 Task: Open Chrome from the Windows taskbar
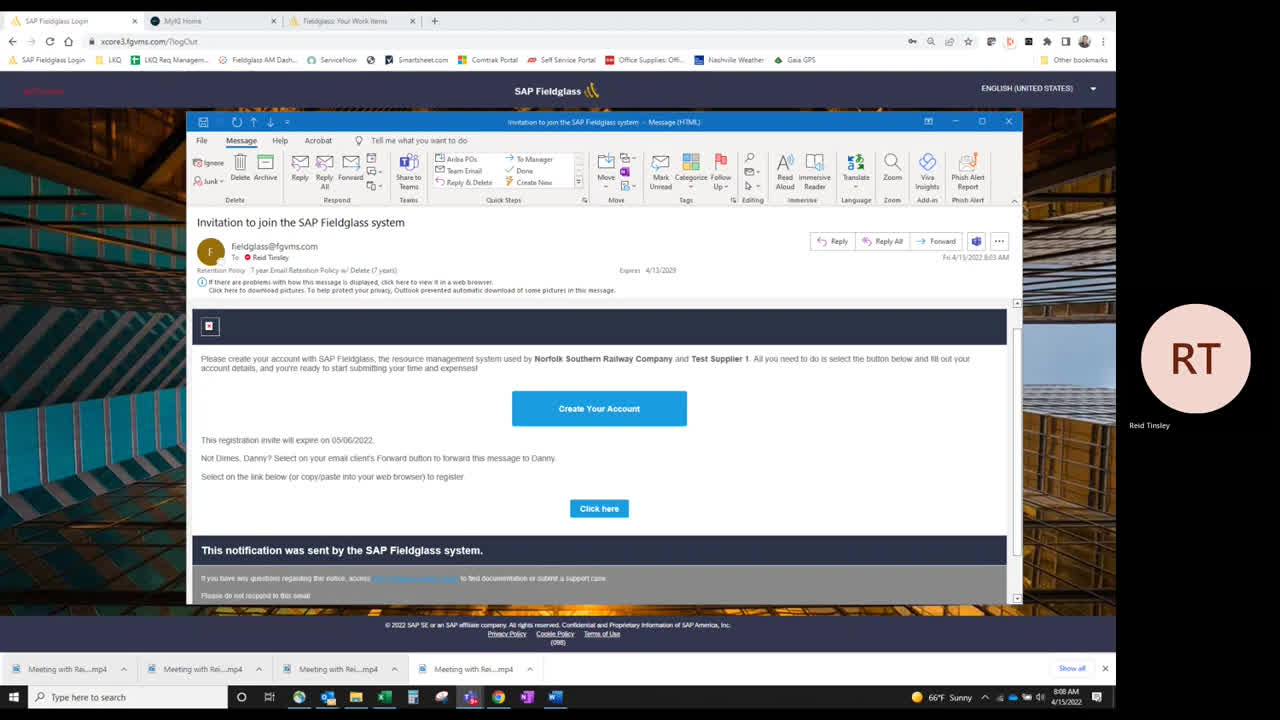coord(498,697)
